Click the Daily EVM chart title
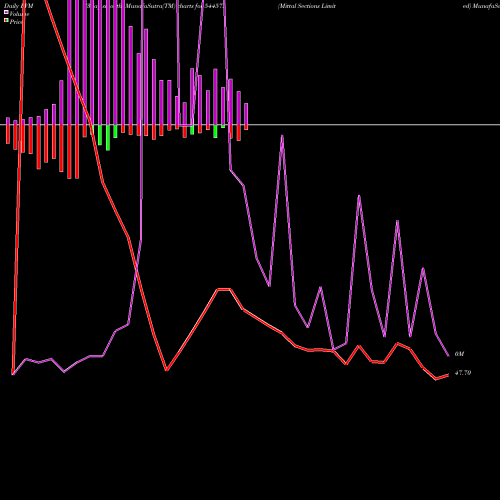This screenshot has width=500, height=500. (x=19, y=6)
